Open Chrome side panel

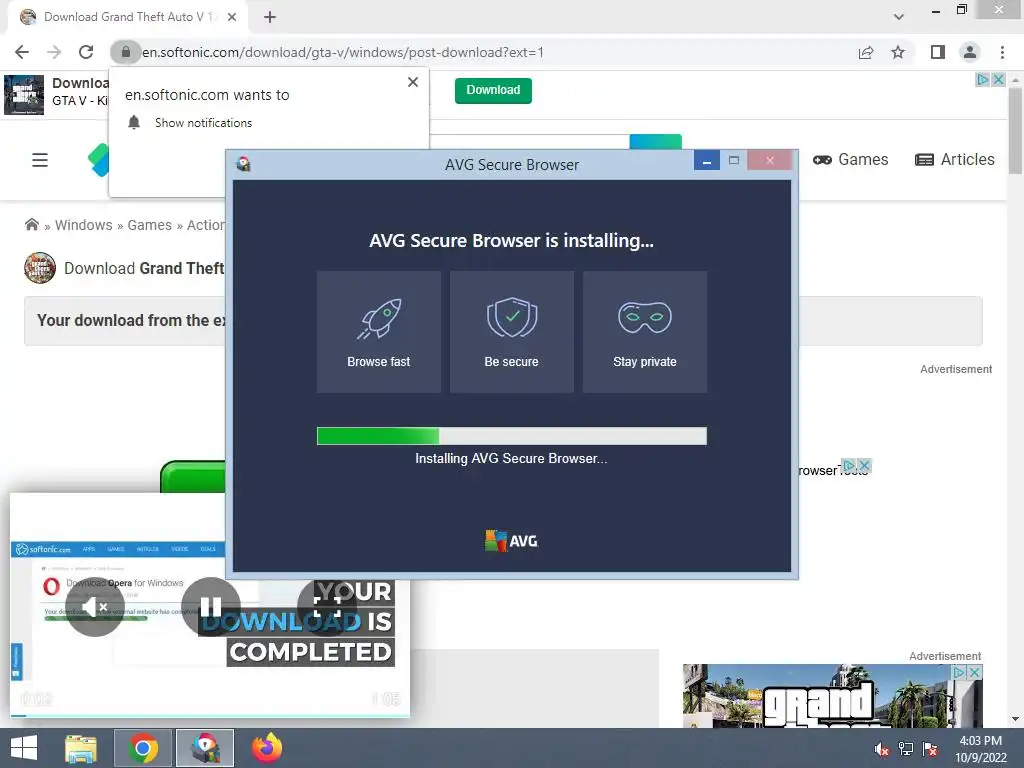(938, 52)
